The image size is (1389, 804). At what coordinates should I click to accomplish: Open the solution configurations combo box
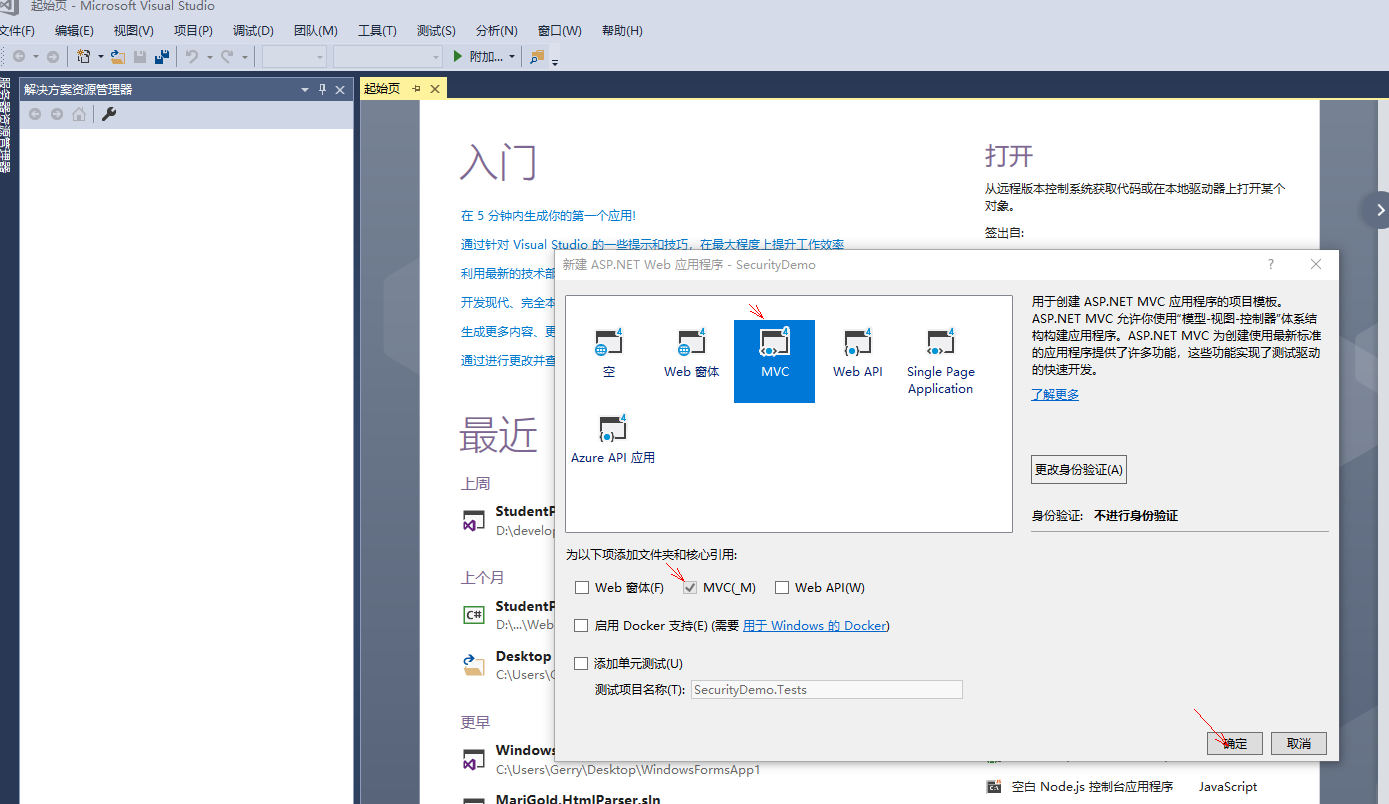(x=293, y=56)
